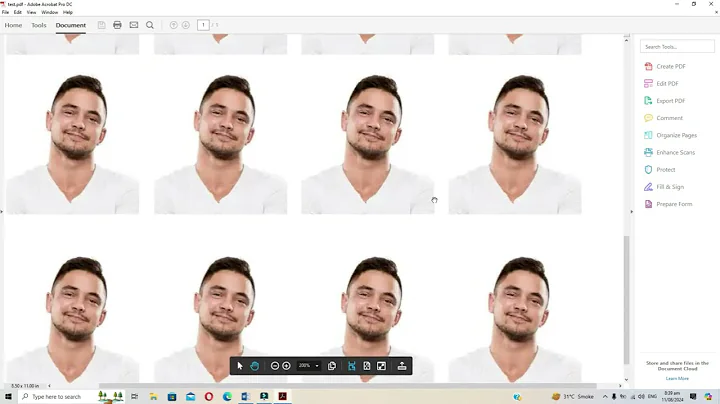Viewport: 720px width, 404px height.
Task: Click the page display copy icon
Action: [x=332, y=366]
